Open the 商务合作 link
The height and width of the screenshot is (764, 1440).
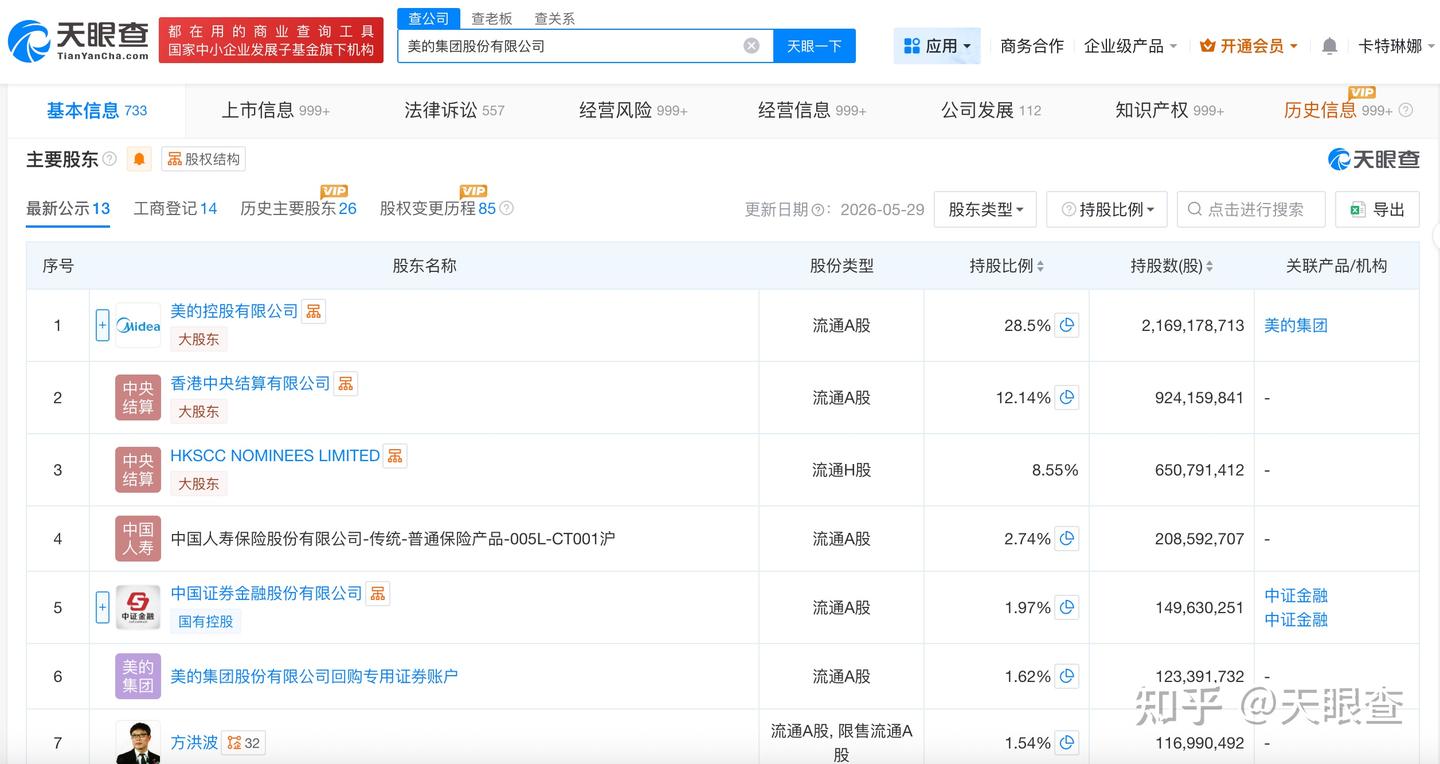click(1032, 46)
